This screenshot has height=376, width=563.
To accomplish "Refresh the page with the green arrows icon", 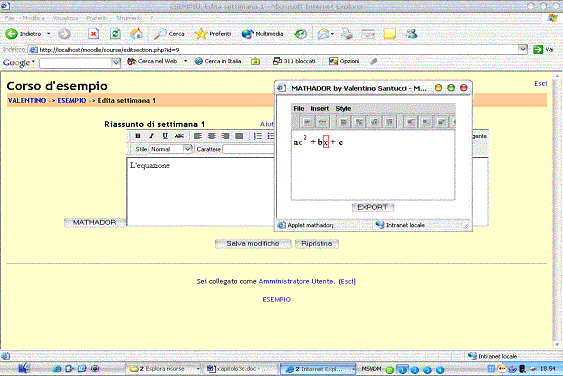I will [x=115, y=34].
